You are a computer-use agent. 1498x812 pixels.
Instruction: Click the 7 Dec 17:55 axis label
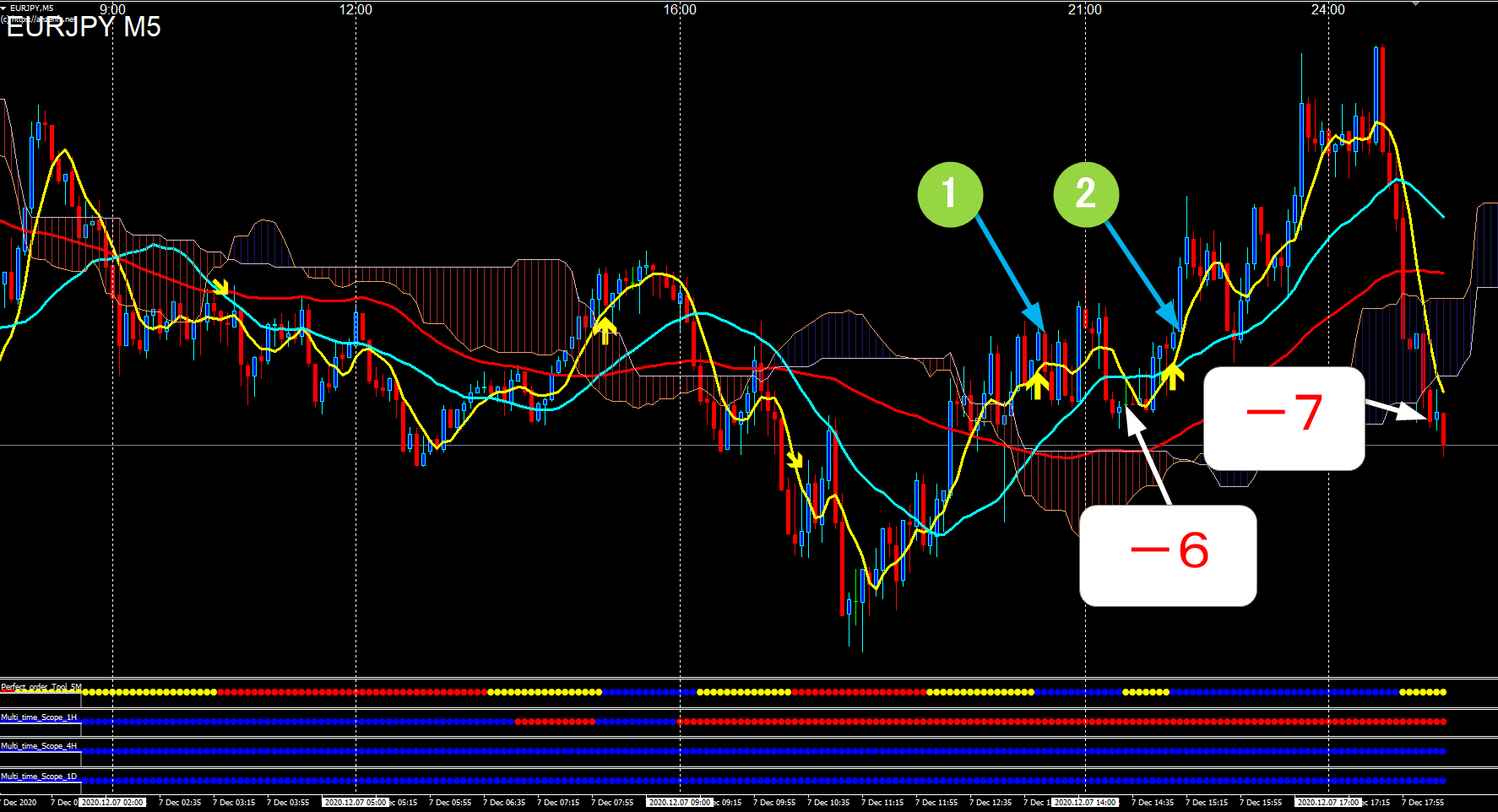point(1423,803)
